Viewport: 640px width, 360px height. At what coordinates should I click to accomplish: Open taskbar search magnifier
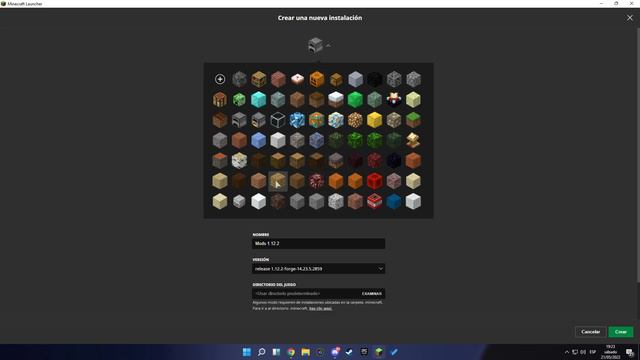[x=262, y=352]
